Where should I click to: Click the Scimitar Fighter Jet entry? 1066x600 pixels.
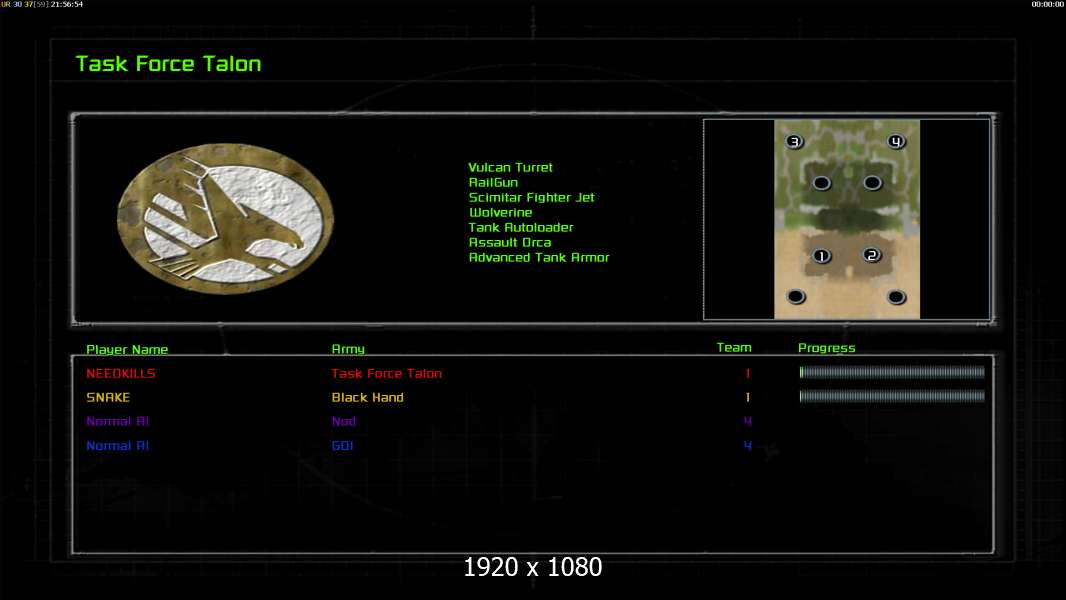click(x=532, y=197)
